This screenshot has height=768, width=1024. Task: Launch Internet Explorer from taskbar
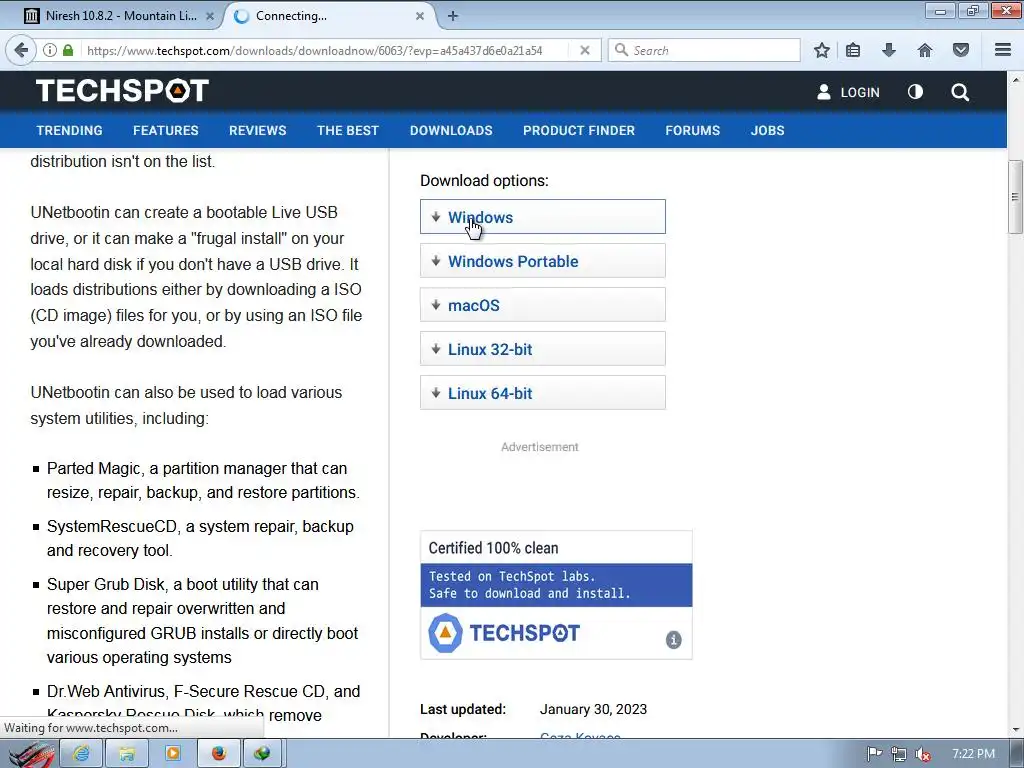[81, 754]
